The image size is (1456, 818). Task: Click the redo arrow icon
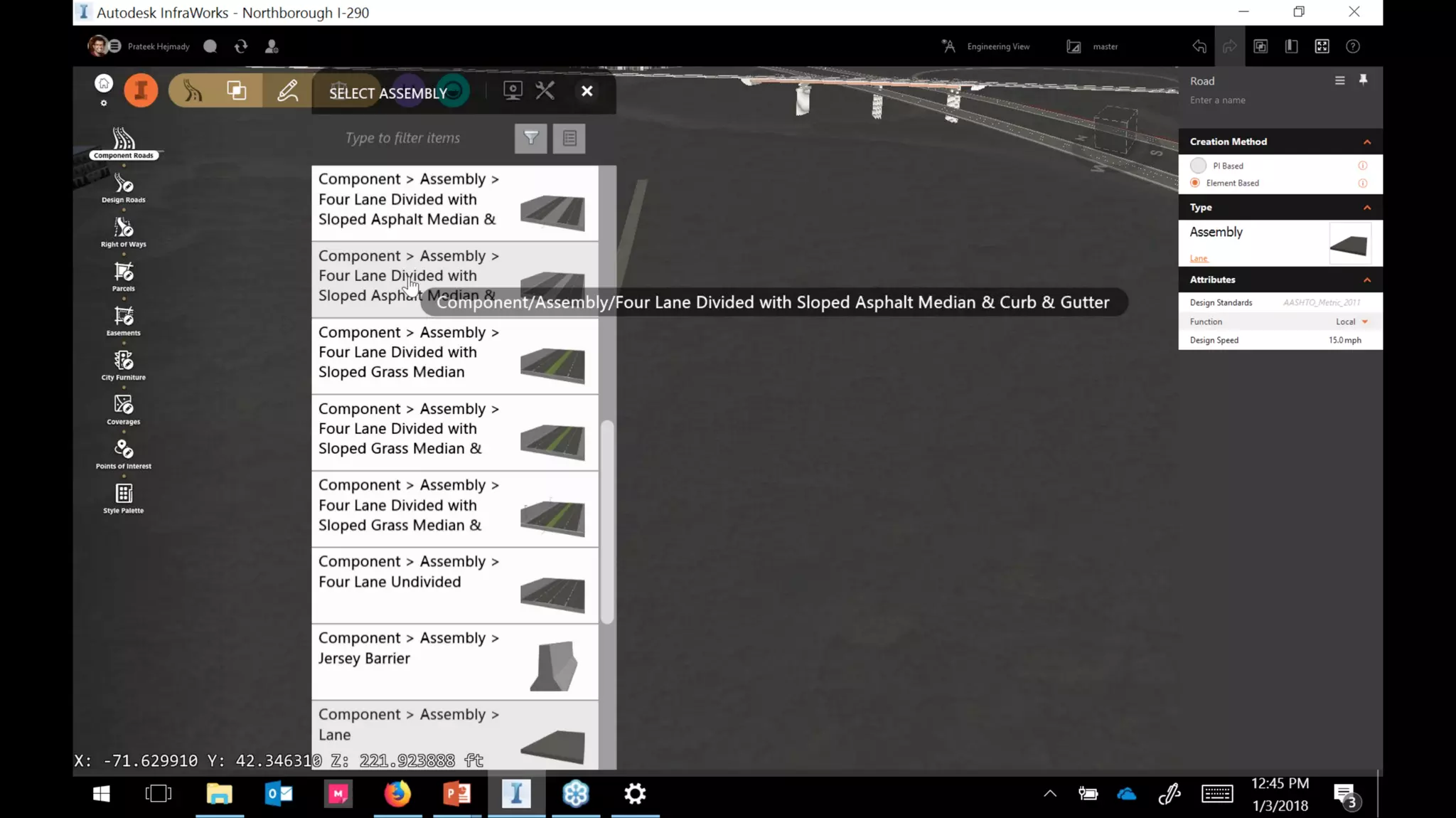click(1230, 46)
